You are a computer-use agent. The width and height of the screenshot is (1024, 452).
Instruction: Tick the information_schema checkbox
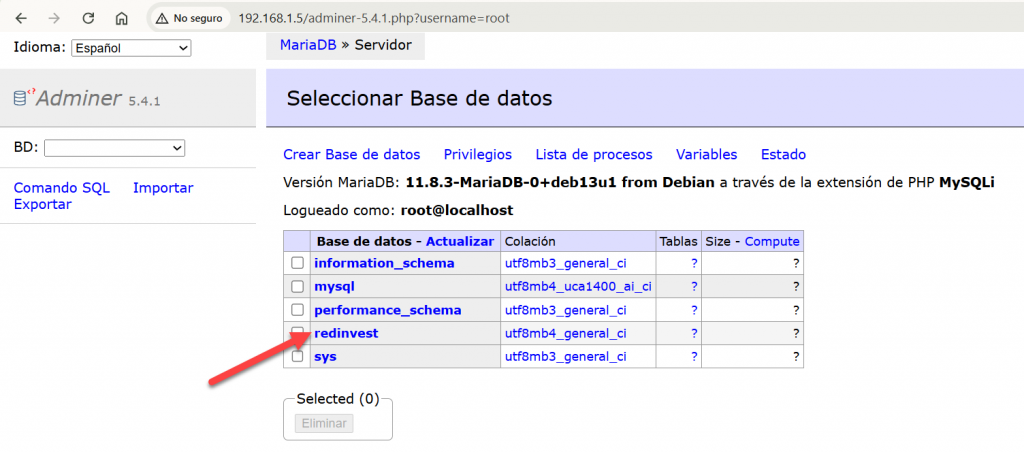click(297, 263)
